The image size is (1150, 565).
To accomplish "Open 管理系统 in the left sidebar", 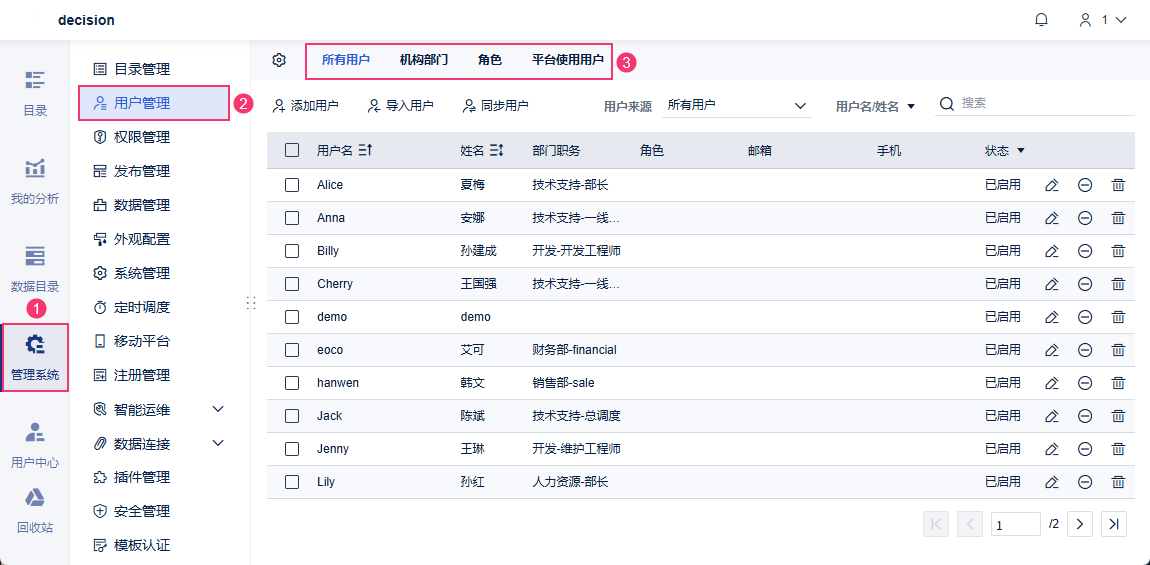I will (35, 357).
